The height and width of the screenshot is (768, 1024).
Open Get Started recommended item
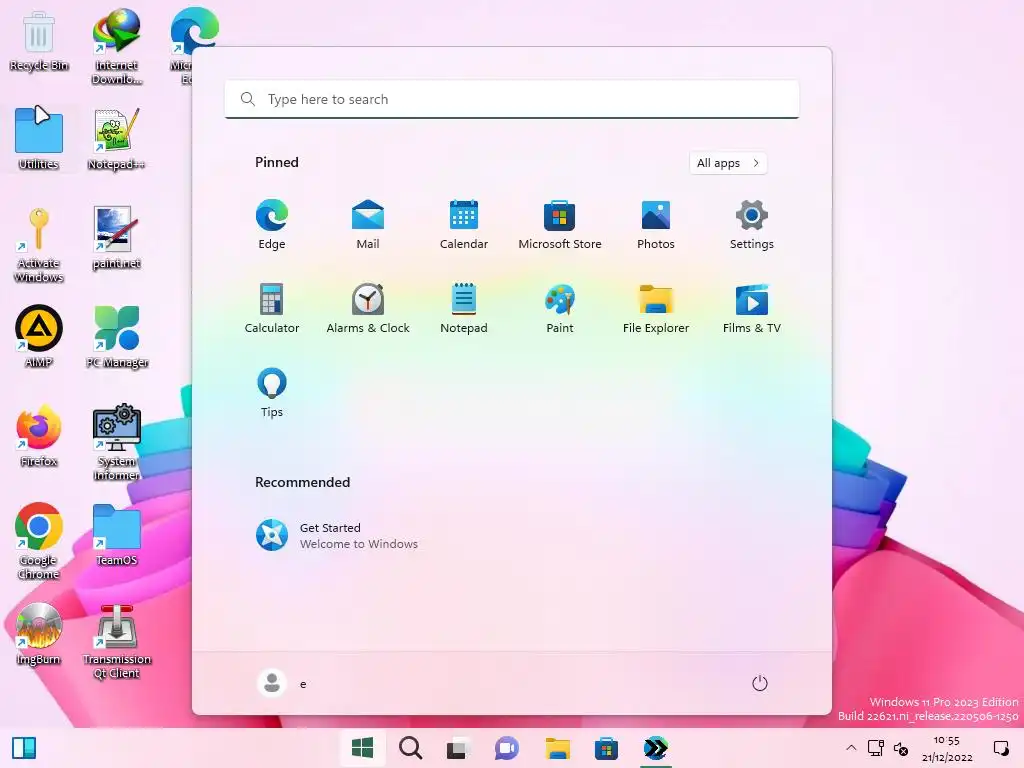(336, 536)
